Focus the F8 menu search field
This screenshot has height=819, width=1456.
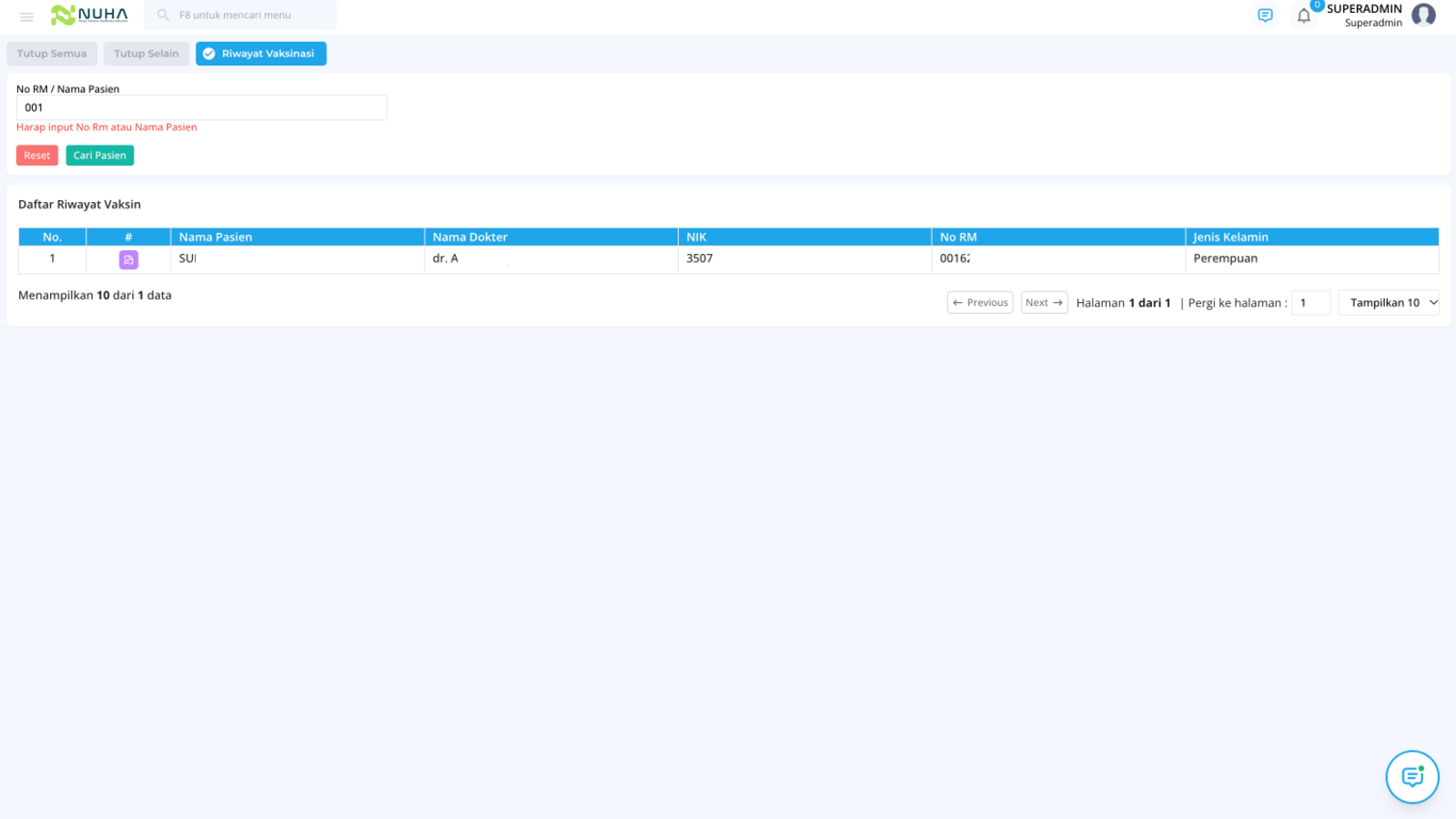point(240,15)
